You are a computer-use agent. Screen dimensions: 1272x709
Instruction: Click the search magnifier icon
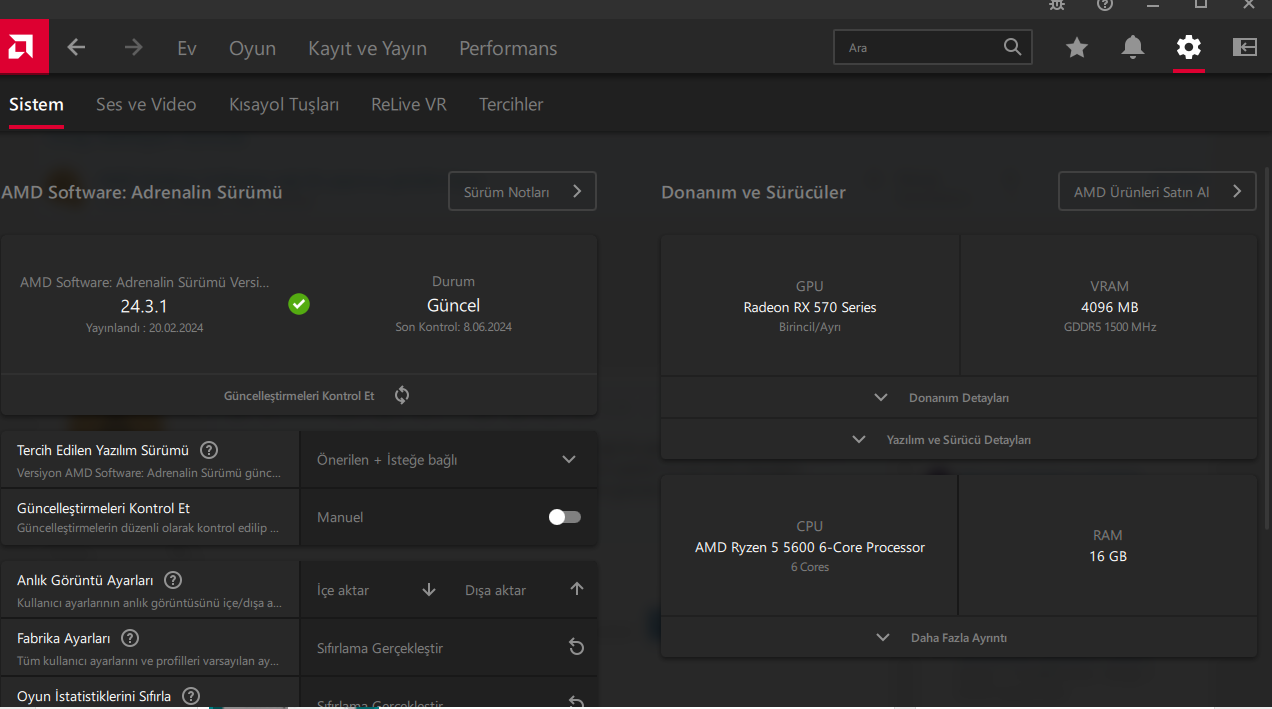tap(1012, 47)
